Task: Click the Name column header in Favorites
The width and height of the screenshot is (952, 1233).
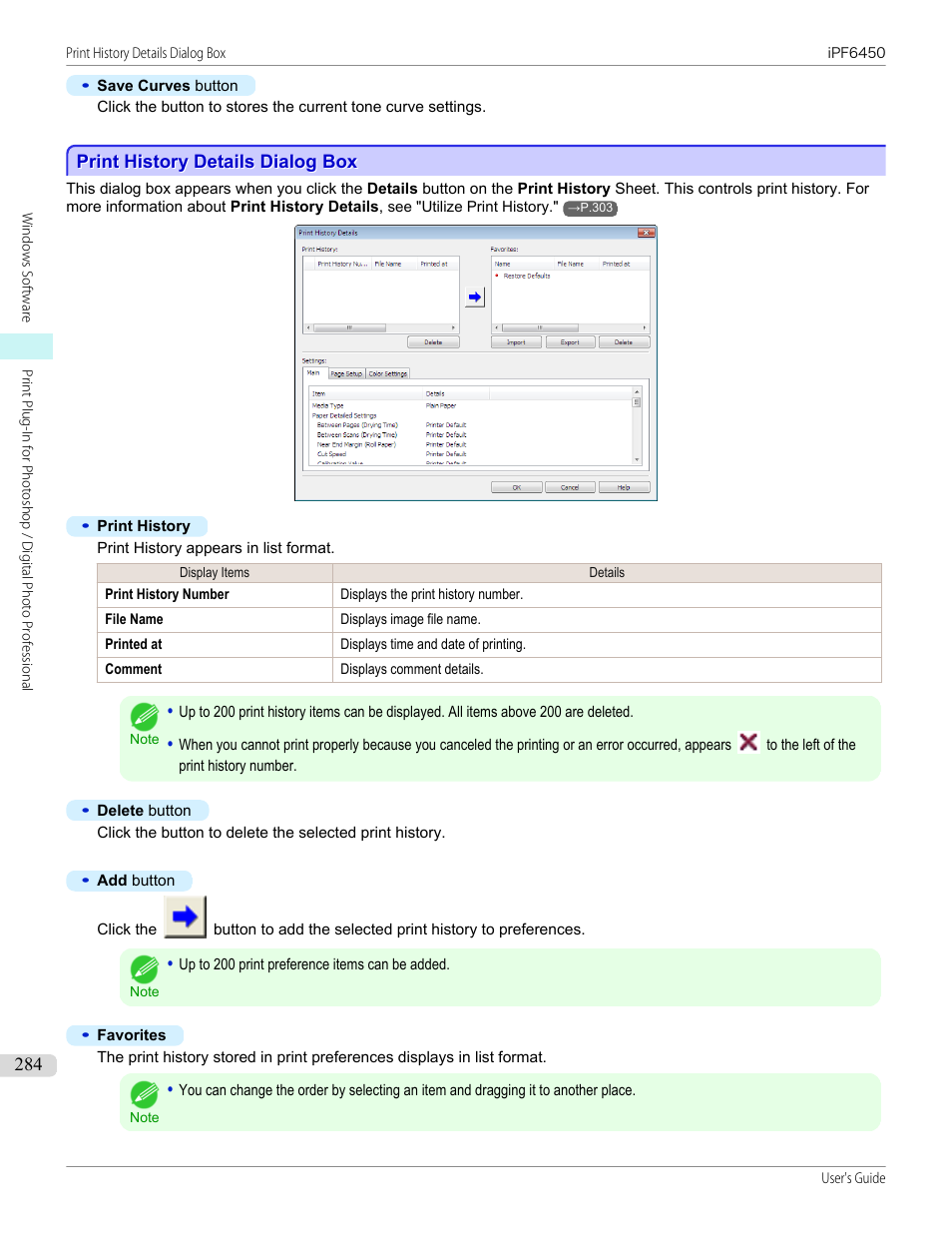Action: (x=523, y=265)
